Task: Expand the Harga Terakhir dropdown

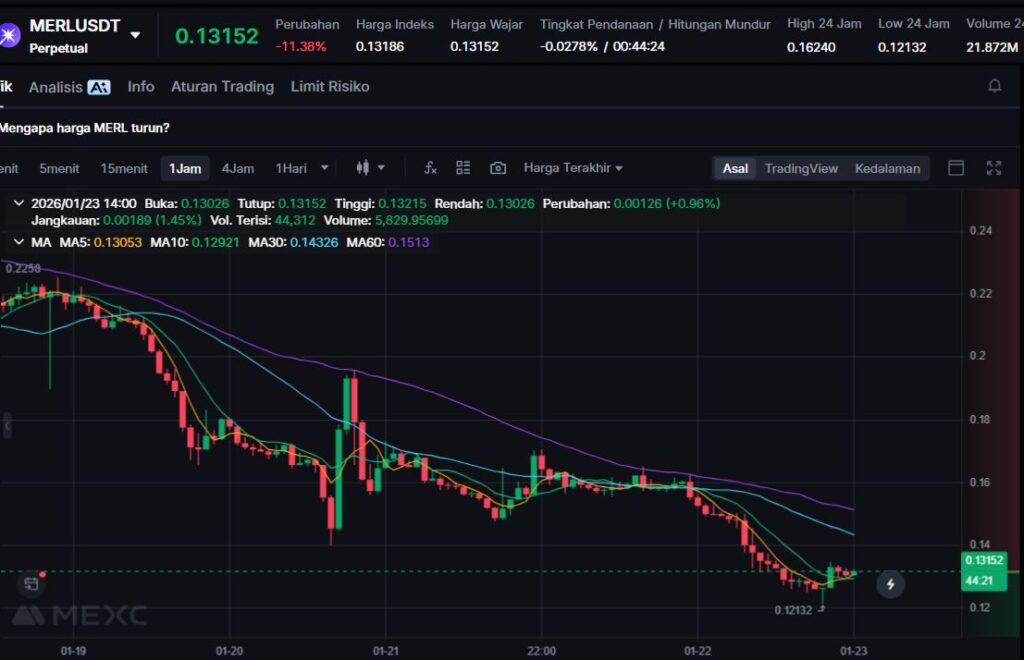Action: pyautogui.click(x=573, y=168)
